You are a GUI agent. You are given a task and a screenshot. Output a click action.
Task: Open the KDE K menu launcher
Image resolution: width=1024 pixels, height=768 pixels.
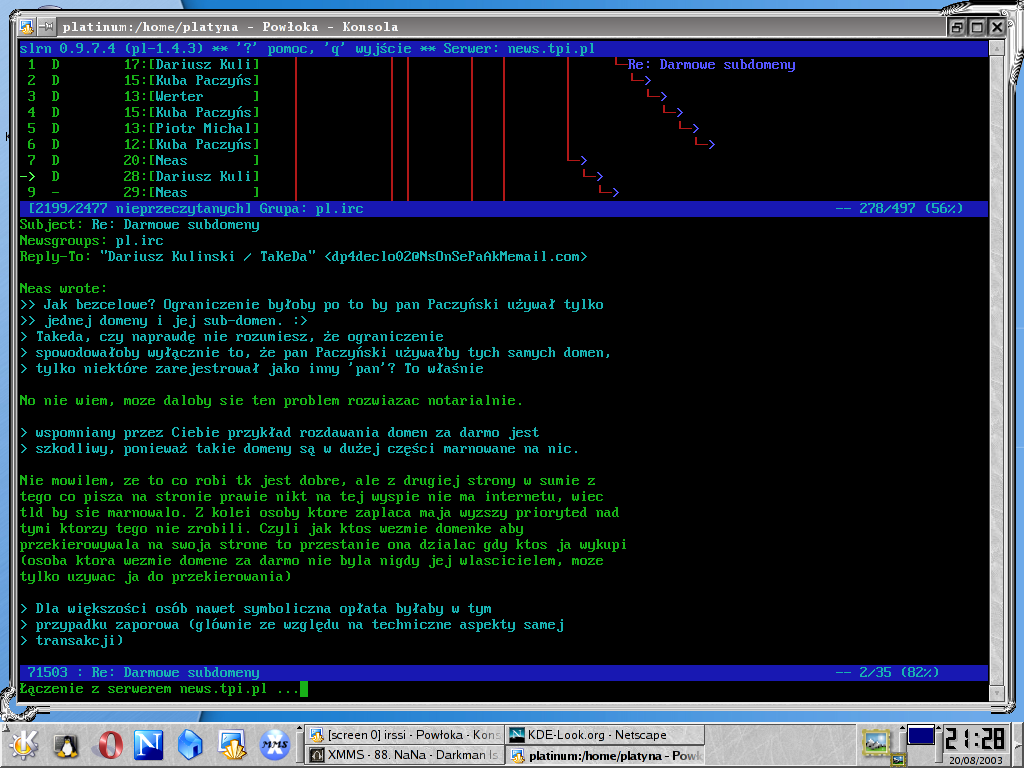[24, 744]
